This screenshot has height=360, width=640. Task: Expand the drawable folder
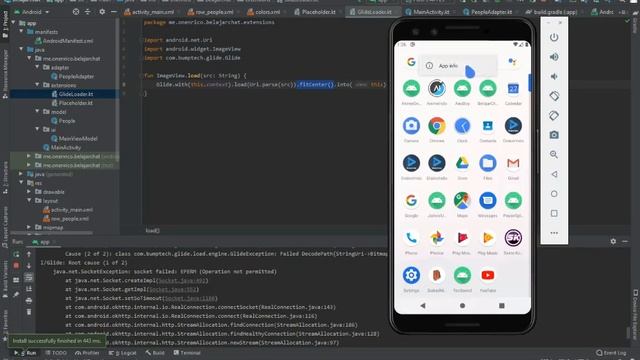click(x=29, y=192)
